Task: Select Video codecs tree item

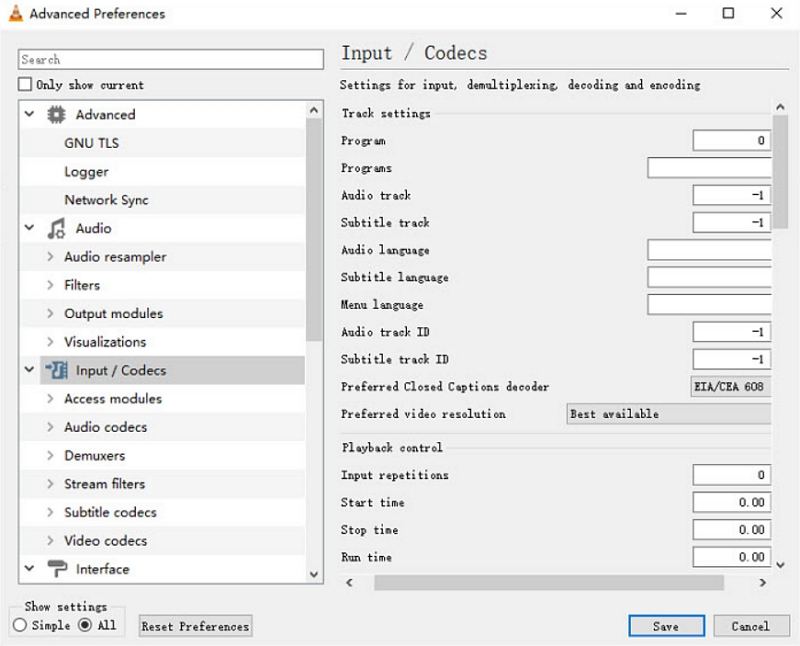Action: [x=106, y=541]
